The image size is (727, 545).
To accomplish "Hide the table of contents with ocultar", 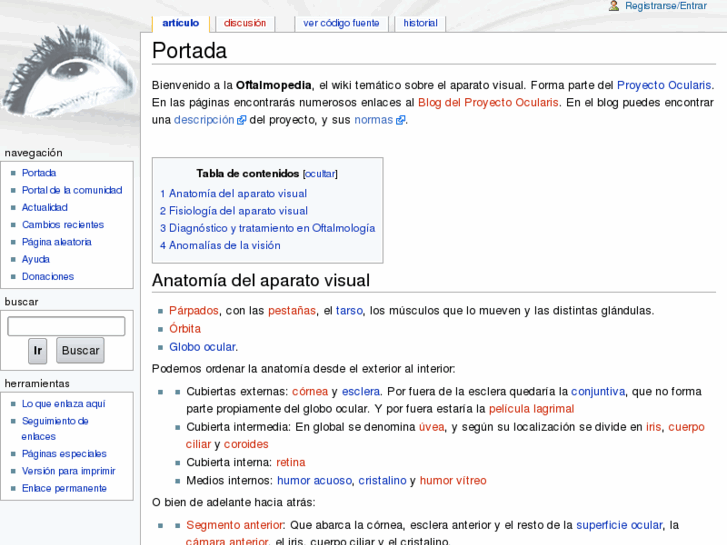I will coord(320,174).
